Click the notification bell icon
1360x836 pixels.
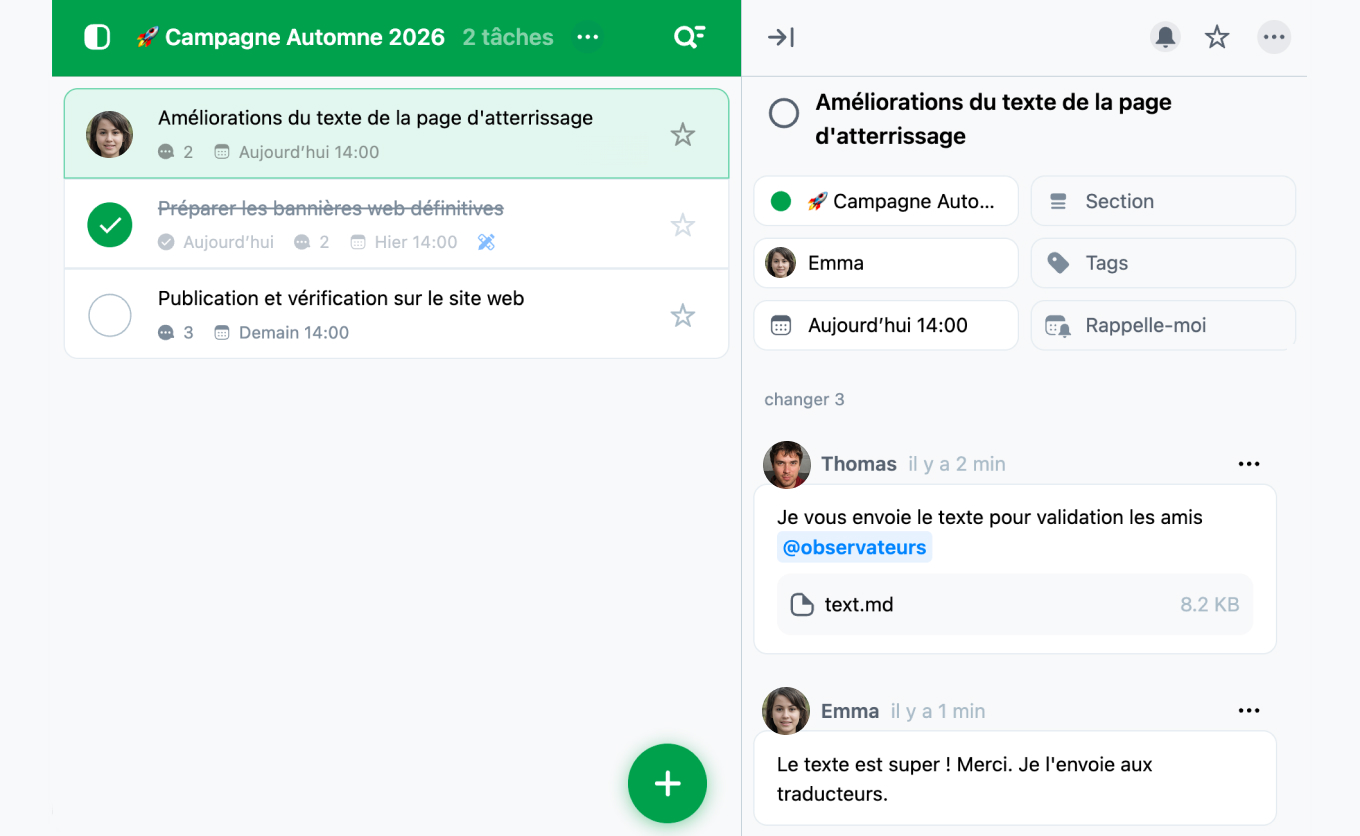[x=1165, y=38]
